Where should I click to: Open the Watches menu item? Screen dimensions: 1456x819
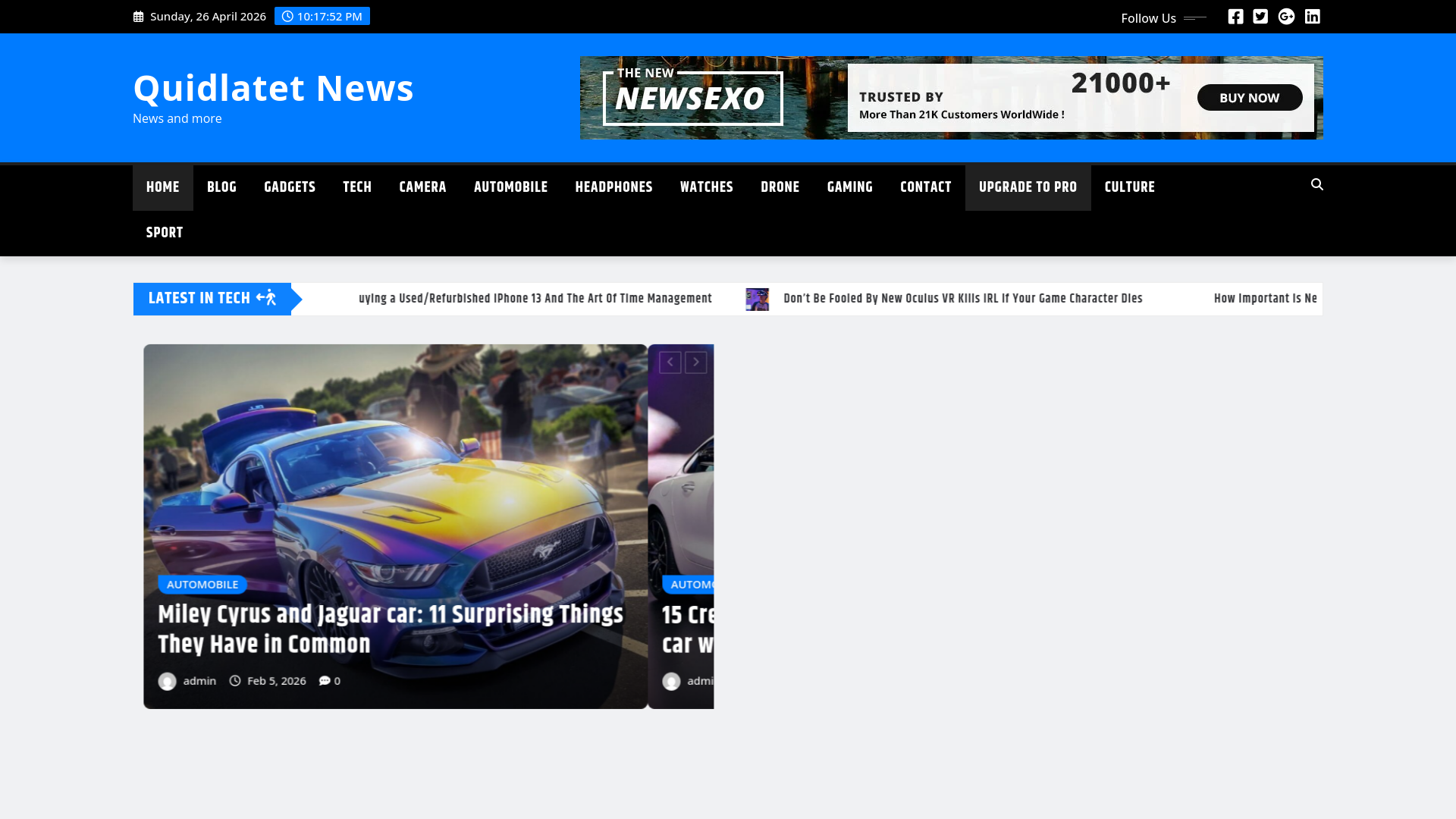(x=707, y=188)
